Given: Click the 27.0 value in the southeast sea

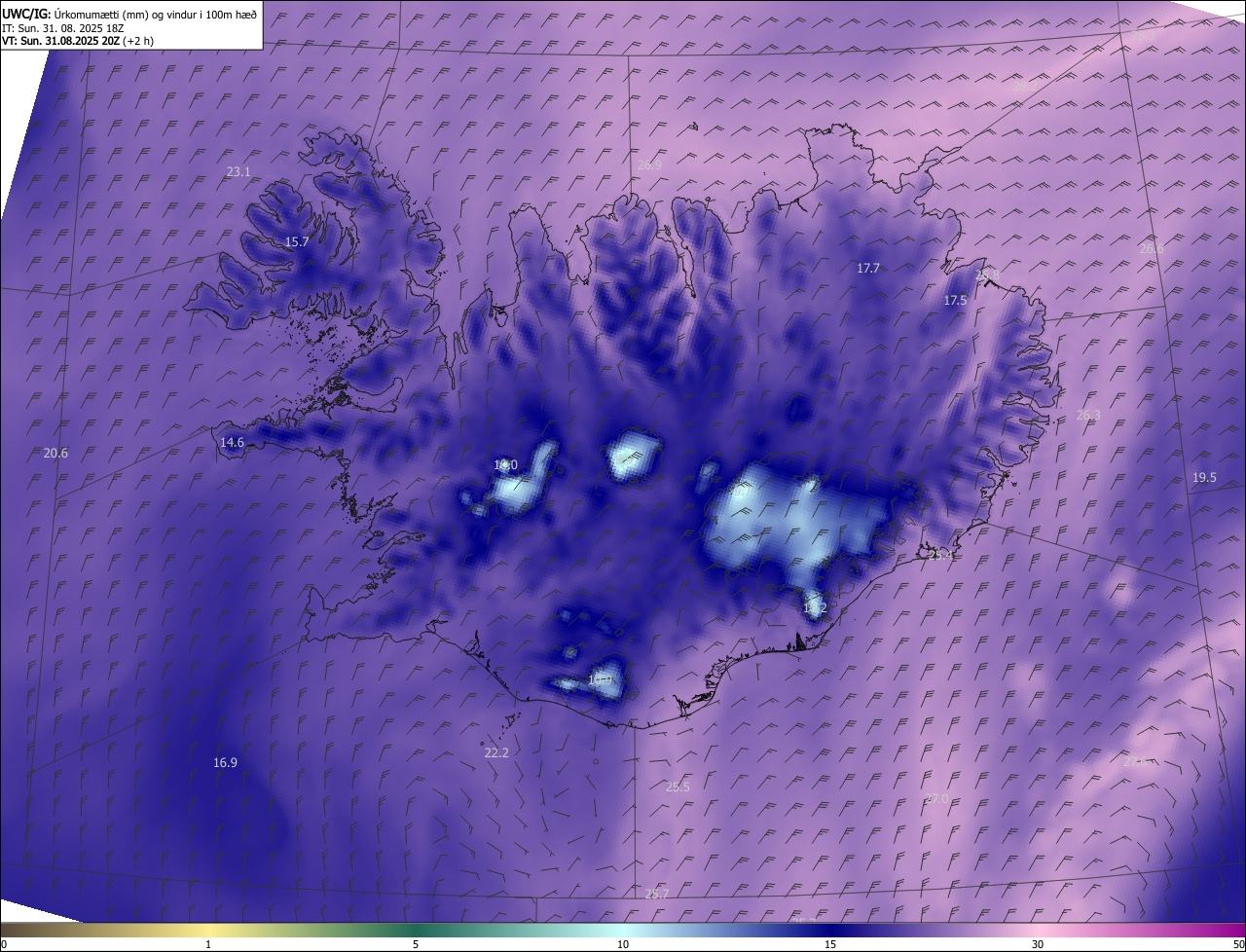Looking at the screenshot, I should 935,798.
